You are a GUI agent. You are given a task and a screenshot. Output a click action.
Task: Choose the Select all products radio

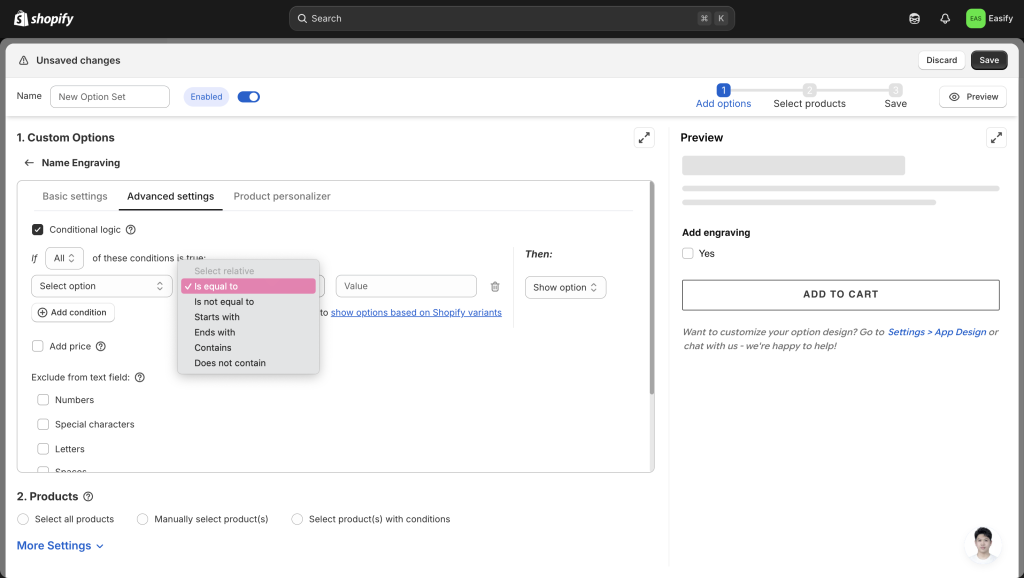tap(23, 519)
